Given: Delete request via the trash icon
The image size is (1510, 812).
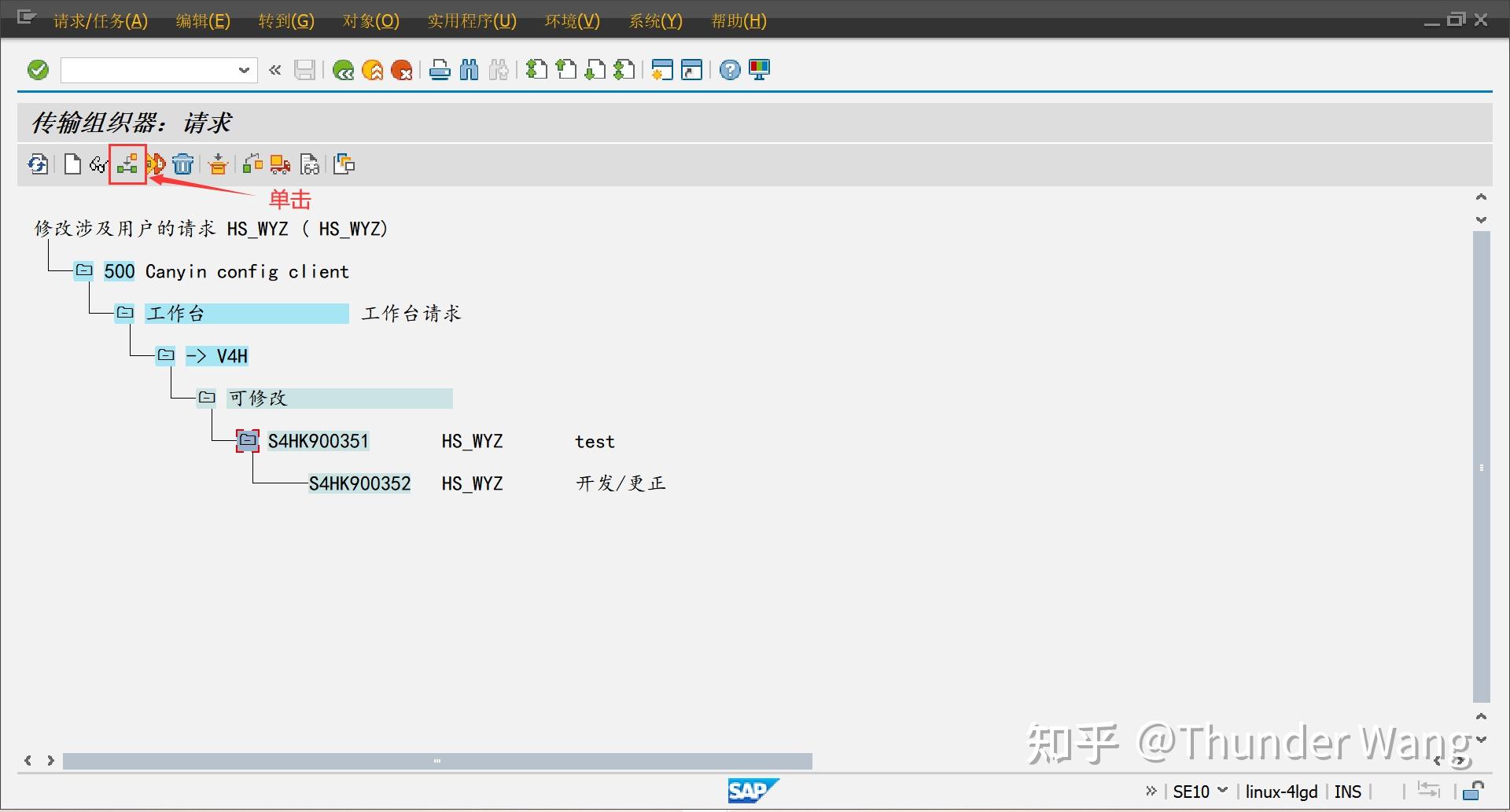Looking at the screenshot, I should pos(182,164).
